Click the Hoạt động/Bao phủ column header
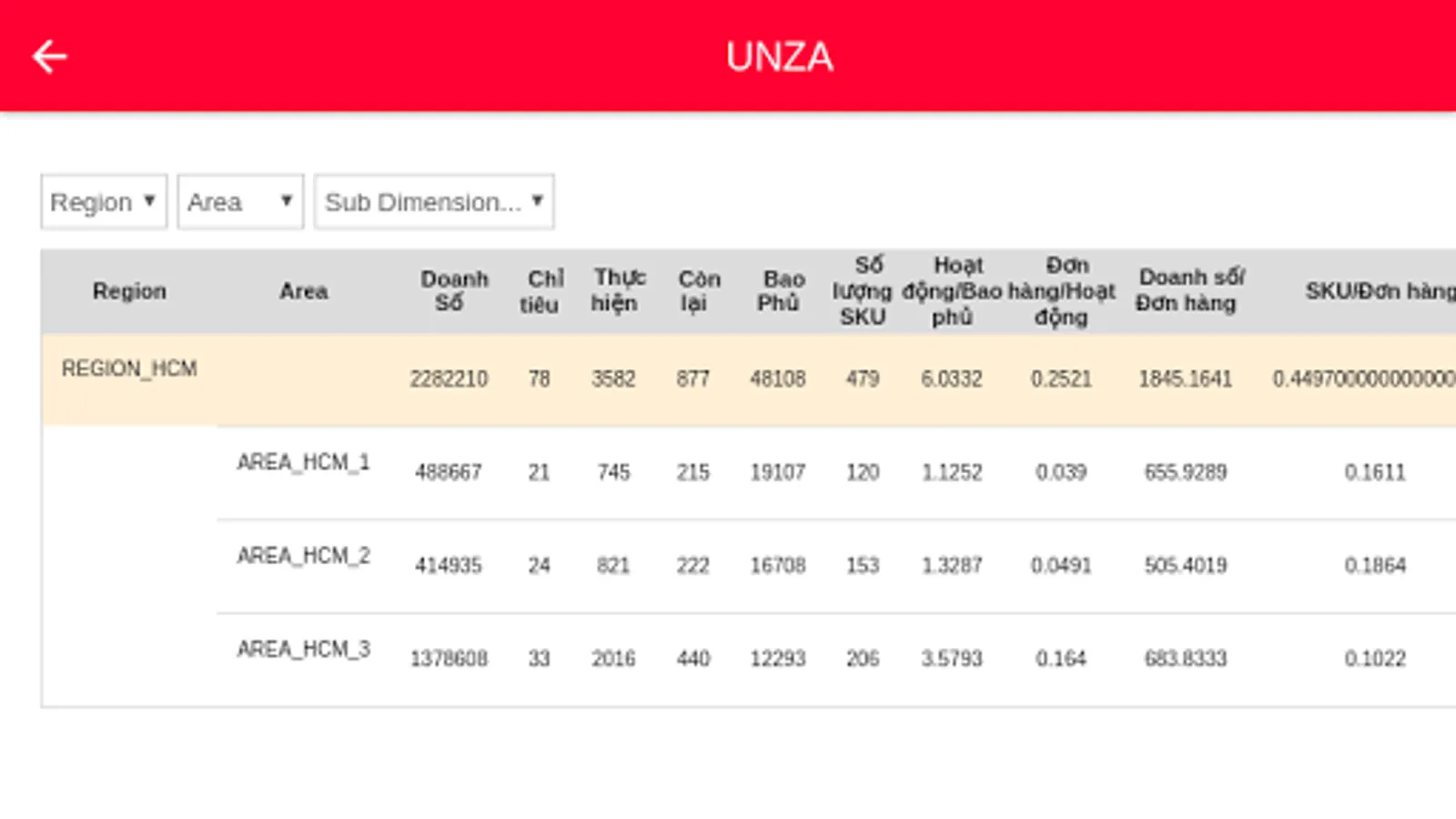Image resolution: width=1456 pixels, height=819 pixels. (953, 291)
